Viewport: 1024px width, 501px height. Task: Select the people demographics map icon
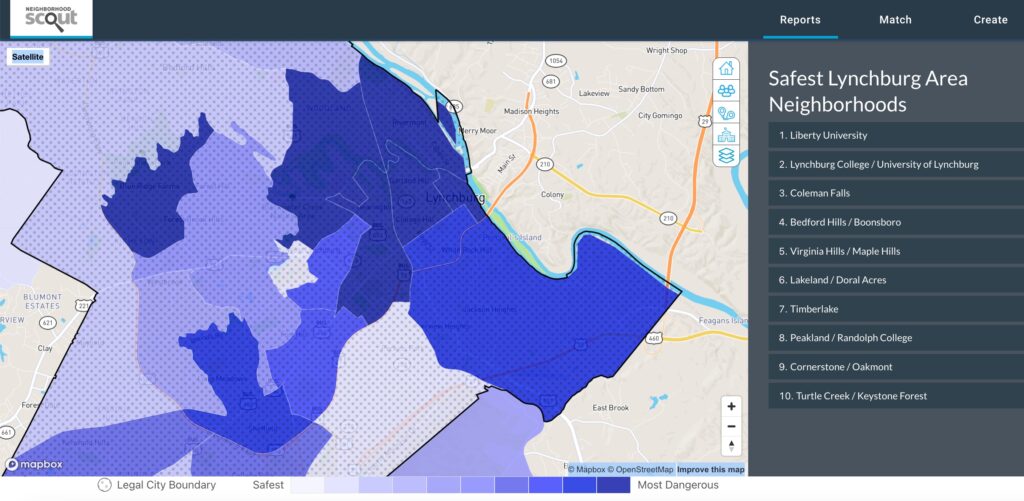click(726, 90)
